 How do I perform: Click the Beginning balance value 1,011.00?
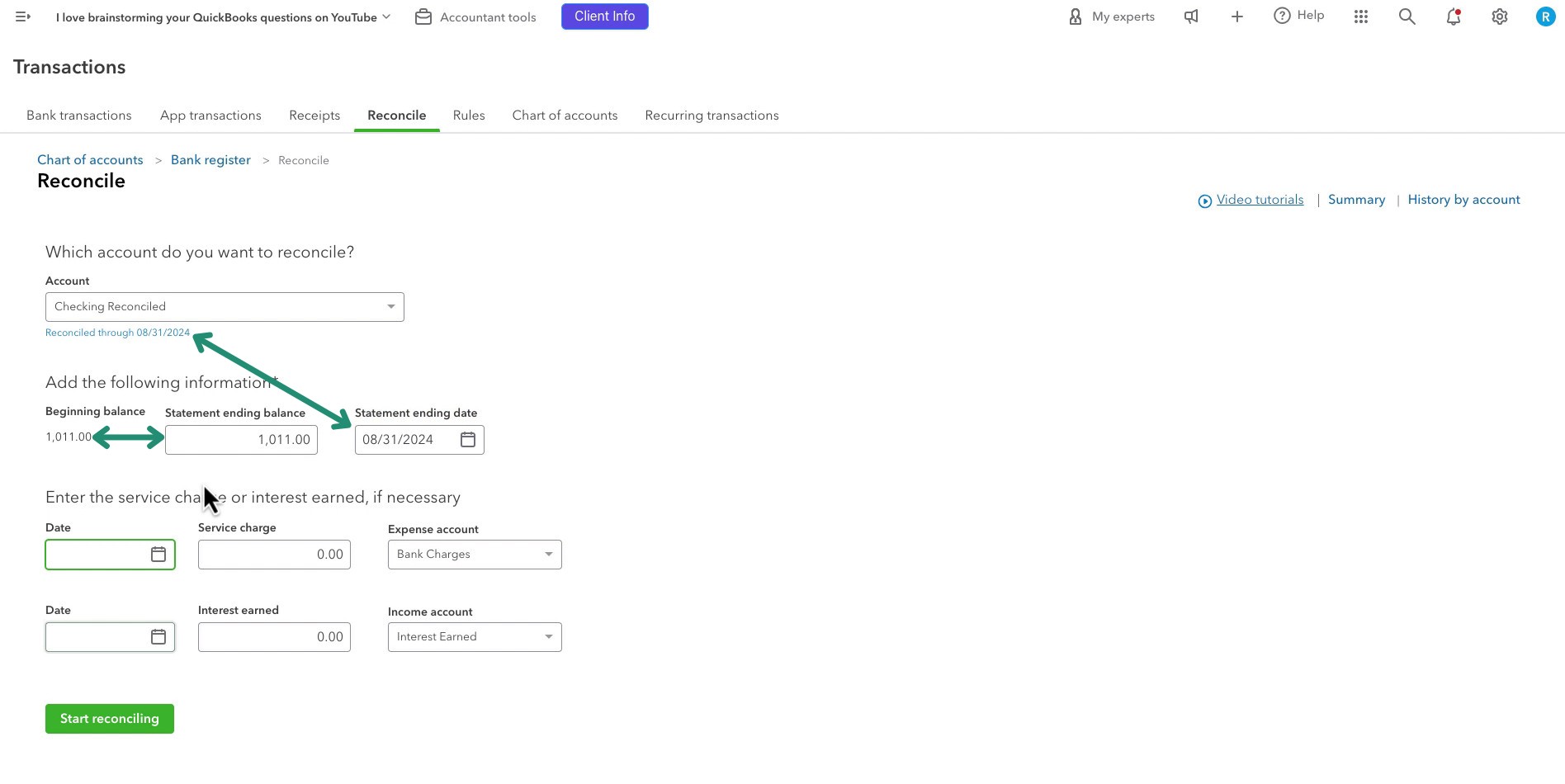(69, 437)
